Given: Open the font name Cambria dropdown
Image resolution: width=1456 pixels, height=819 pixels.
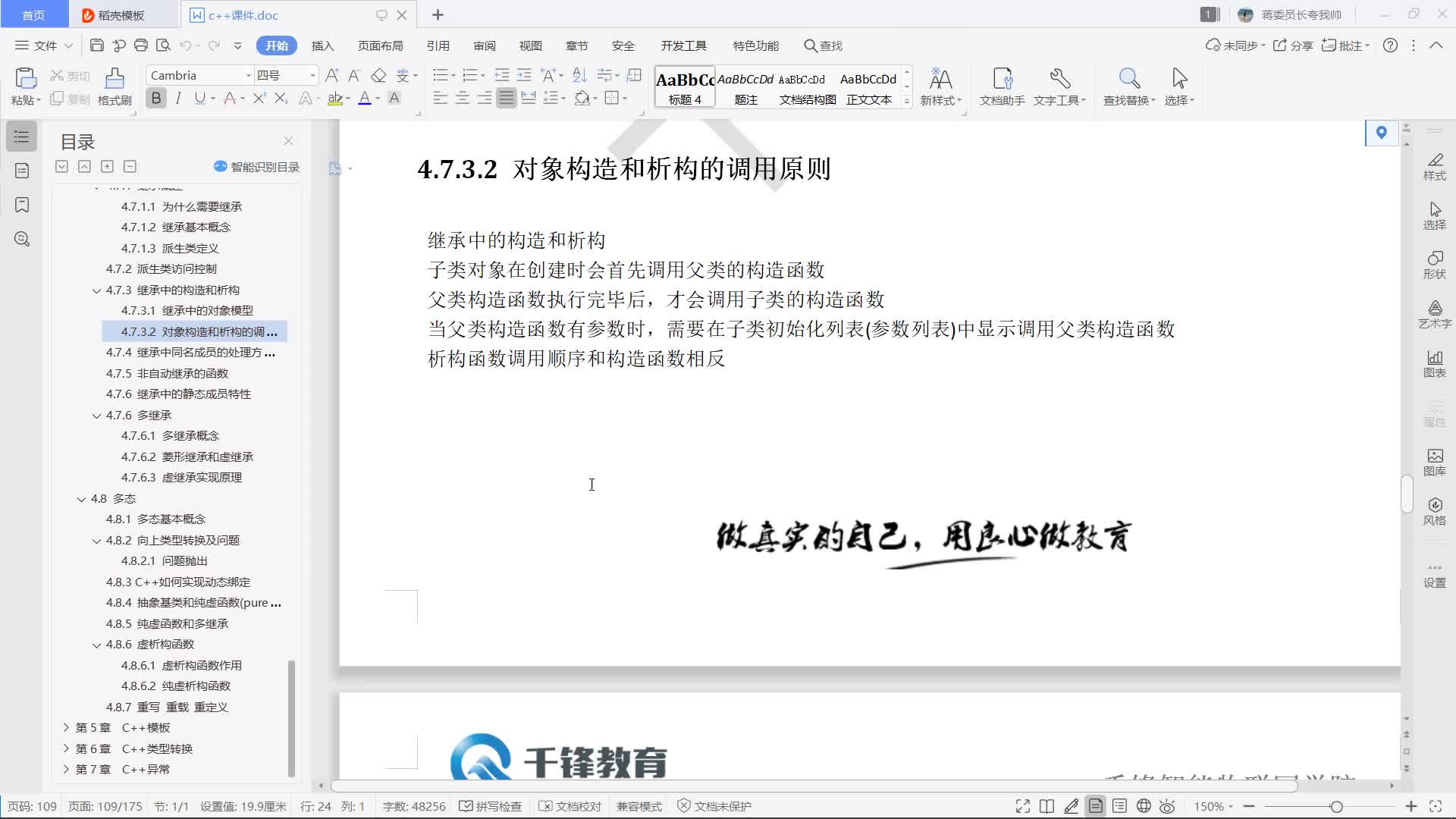Looking at the screenshot, I should point(247,75).
